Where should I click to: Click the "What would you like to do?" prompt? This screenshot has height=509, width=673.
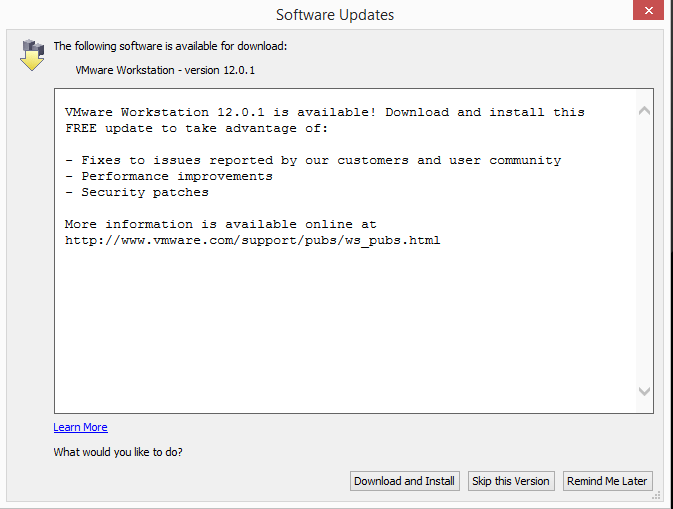118,452
